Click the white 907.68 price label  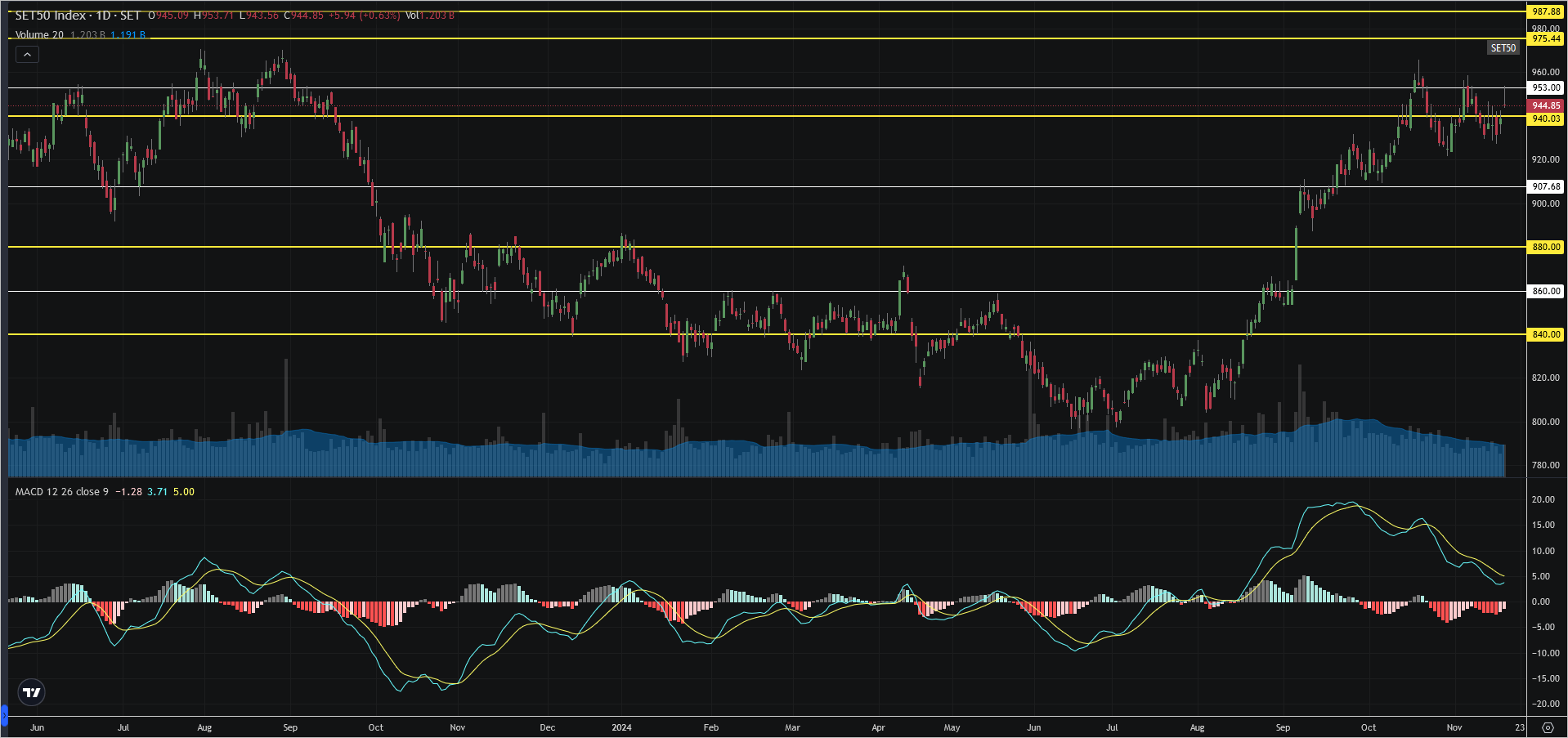pos(1545,186)
